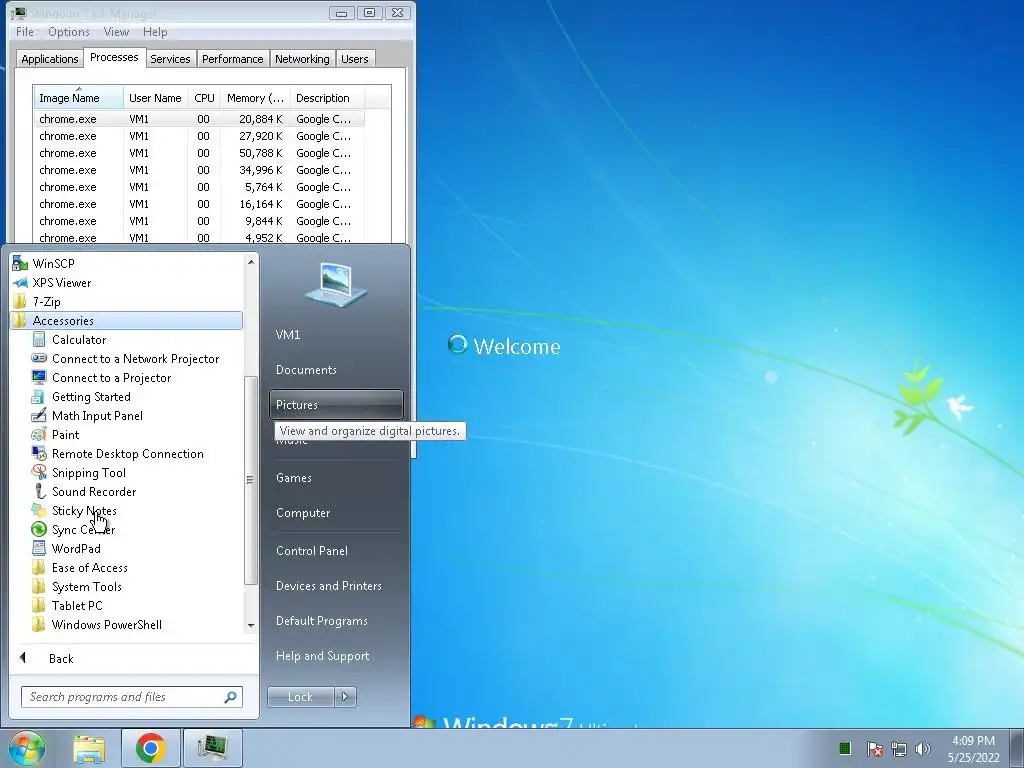Sort processes by Description column
Screen dimensions: 1024x768
click(x=327, y=98)
